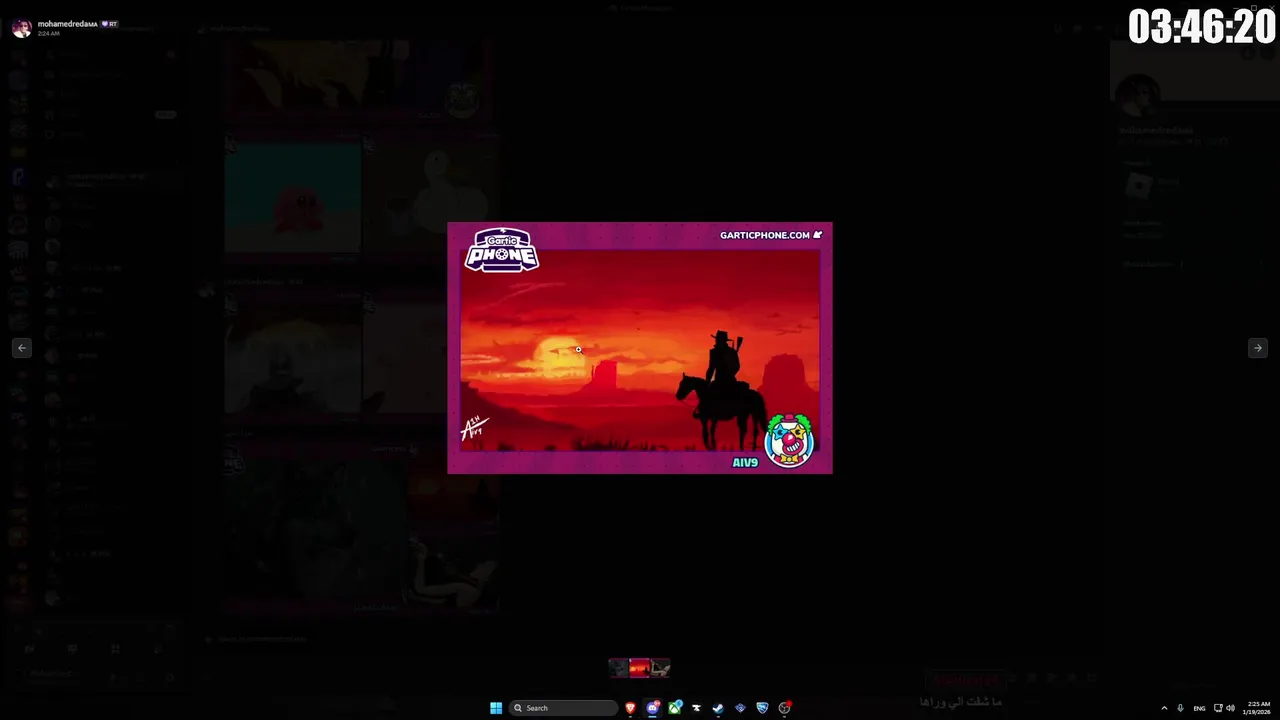This screenshot has width=1280, height=720.
Task: Open Rocket League taskbar icon
Action: [x=762, y=708]
